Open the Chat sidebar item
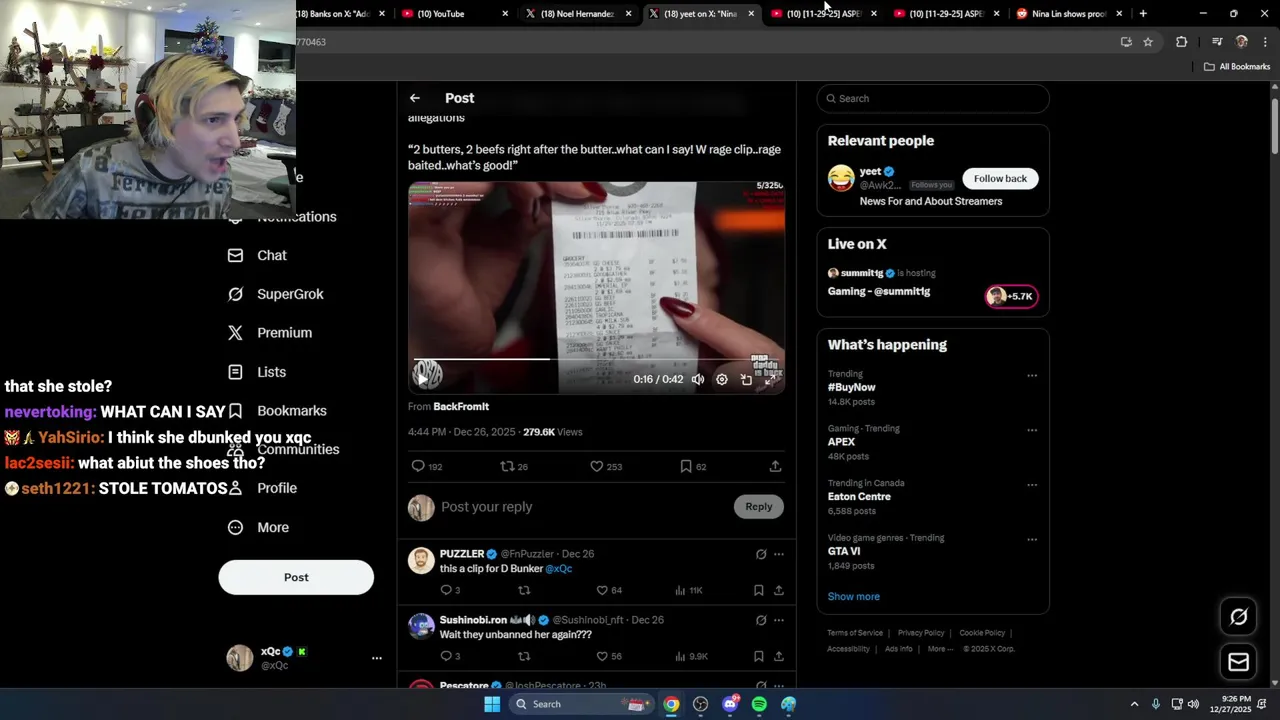The image size is (1280, 720). 257,255
